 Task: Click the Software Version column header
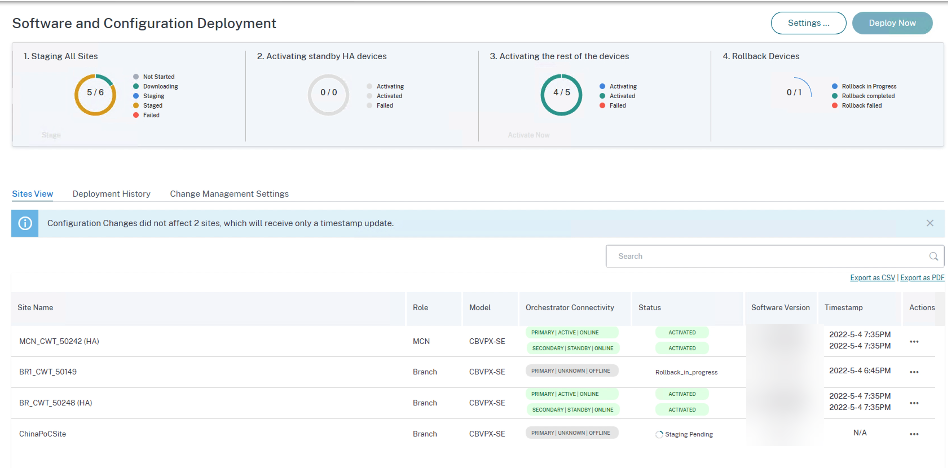click(x=781, y=307)
